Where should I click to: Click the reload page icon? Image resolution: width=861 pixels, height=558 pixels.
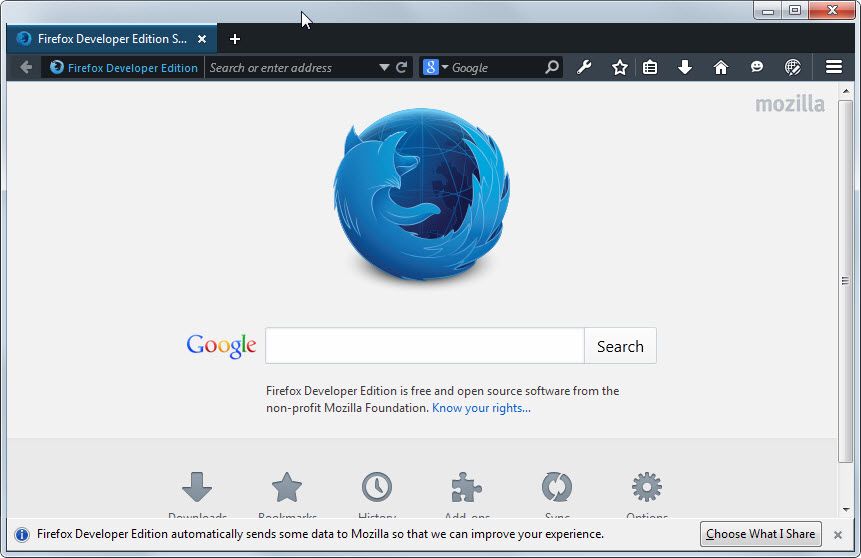(x=401, y=68)
